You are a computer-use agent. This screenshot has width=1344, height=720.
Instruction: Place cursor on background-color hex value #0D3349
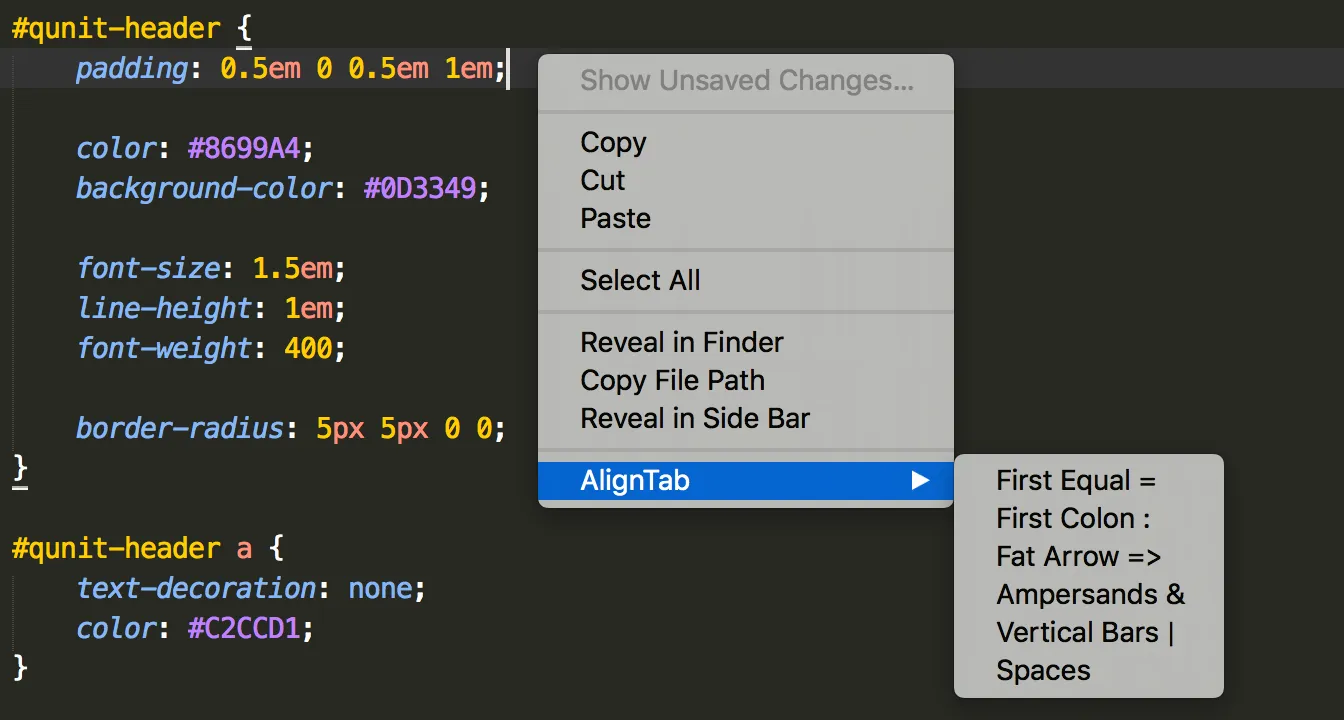[420, 189]
